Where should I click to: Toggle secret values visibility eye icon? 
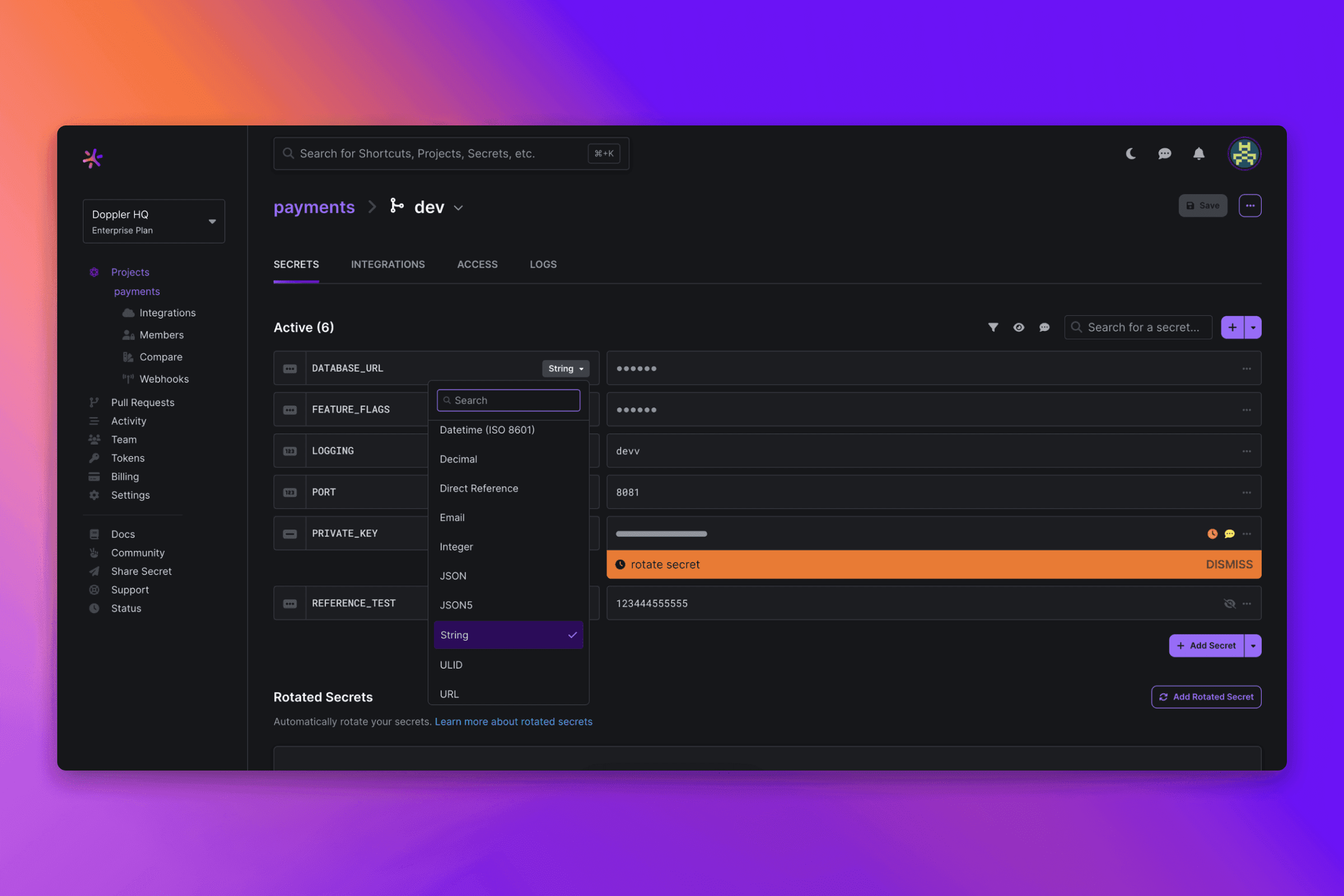(1018, 328)
